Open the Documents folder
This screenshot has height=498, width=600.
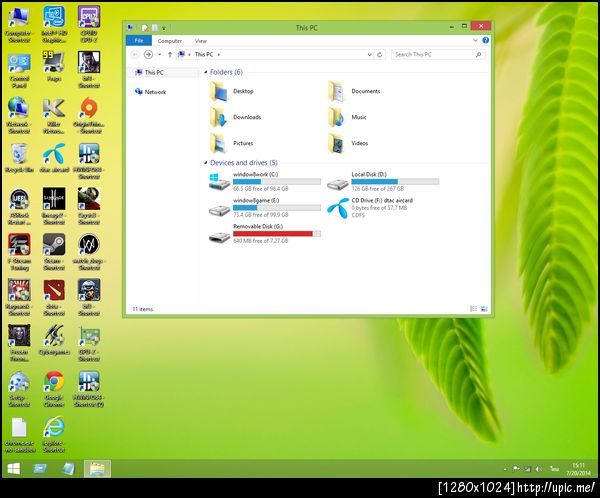coord(354,91)
